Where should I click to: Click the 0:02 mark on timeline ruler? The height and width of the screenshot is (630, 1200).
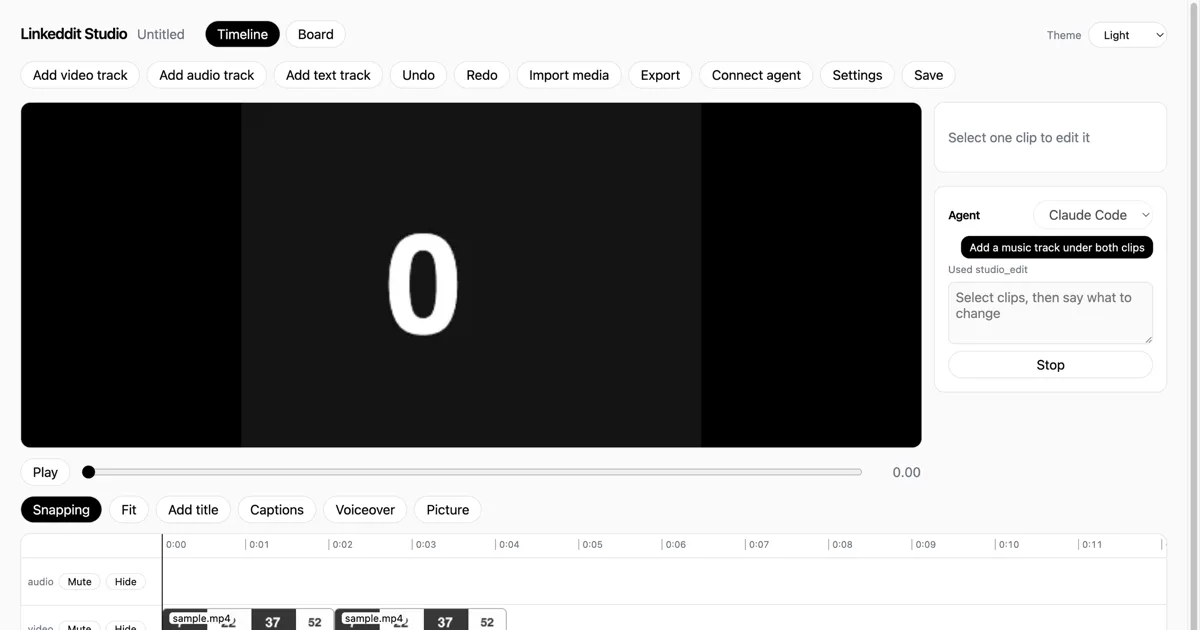pos(342,545)
